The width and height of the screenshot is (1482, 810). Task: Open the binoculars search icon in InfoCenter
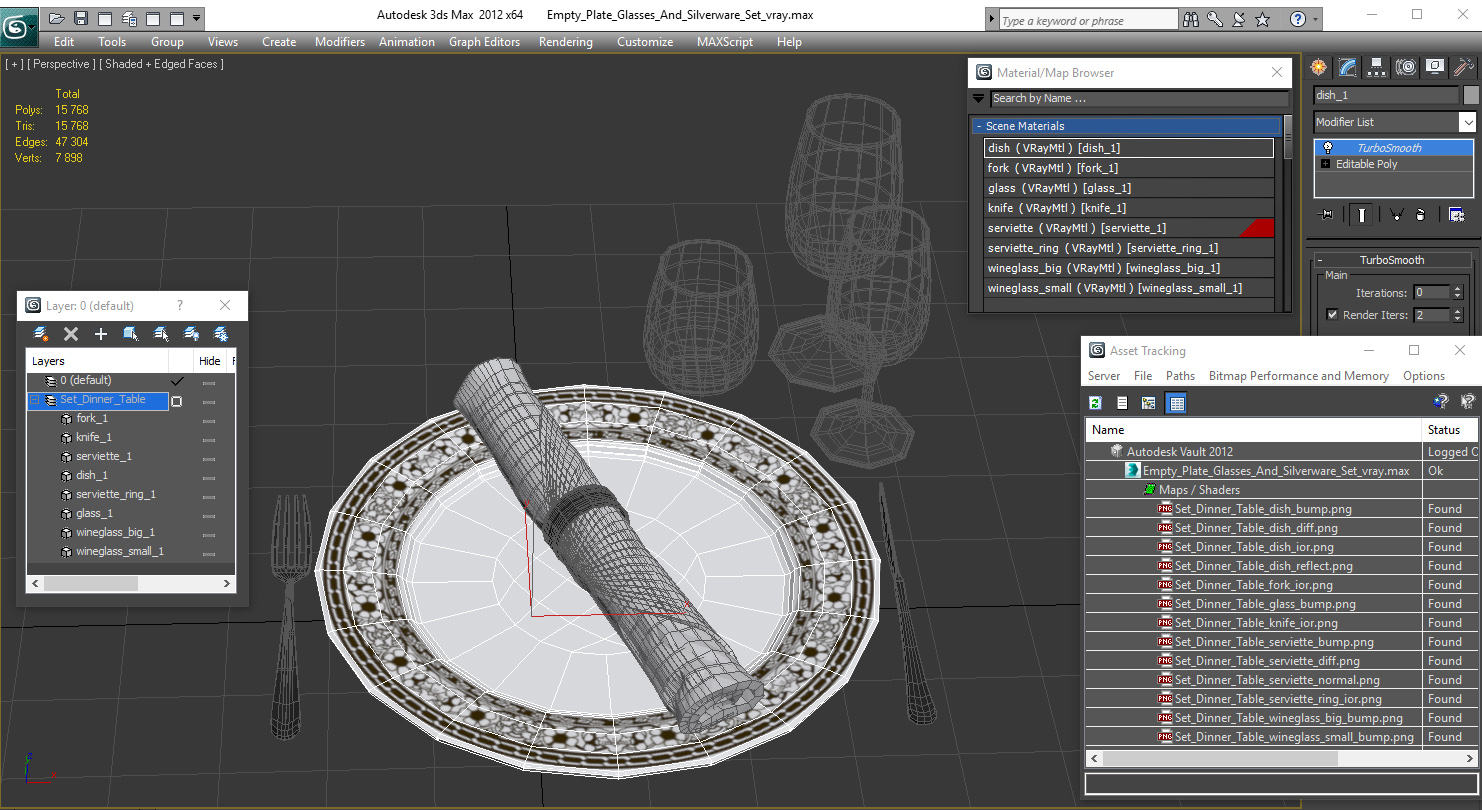click(x=1191, y=19)
